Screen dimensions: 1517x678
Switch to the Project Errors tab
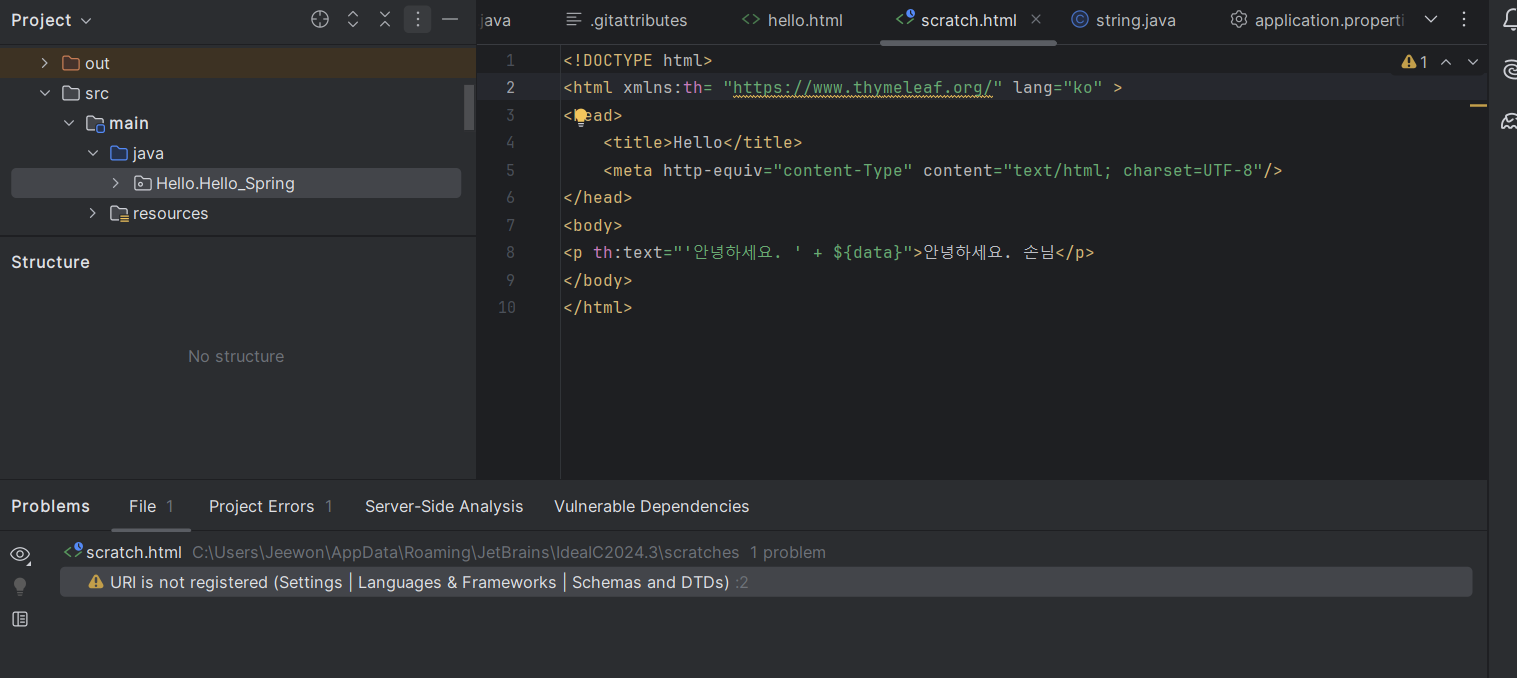pos(270,506)
